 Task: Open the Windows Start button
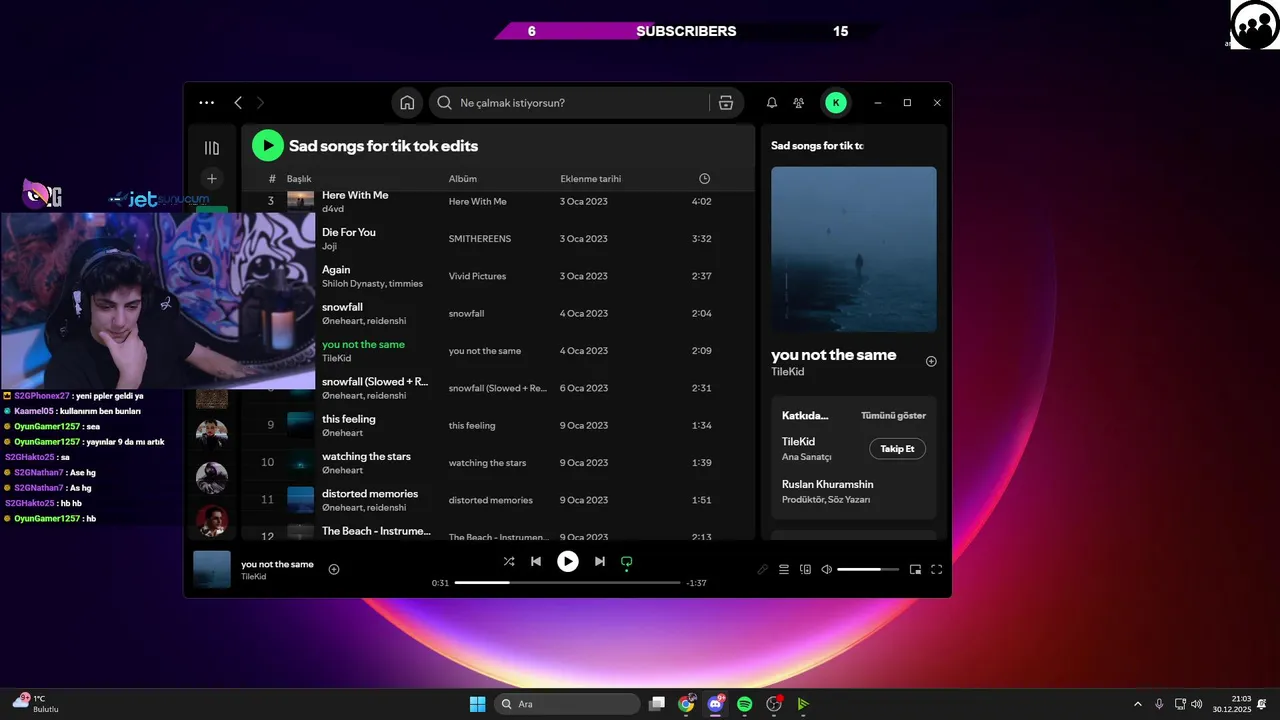[478, 704]
